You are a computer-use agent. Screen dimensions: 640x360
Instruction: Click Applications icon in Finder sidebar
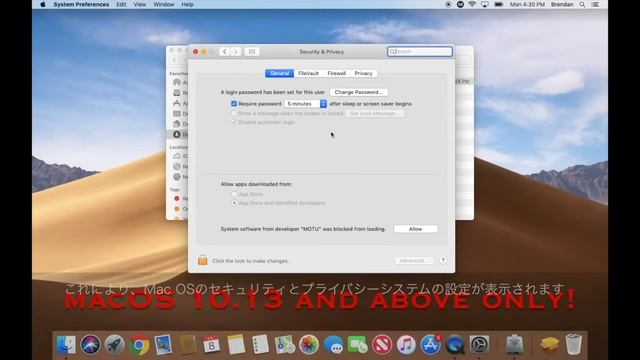(x=177, y=103)
